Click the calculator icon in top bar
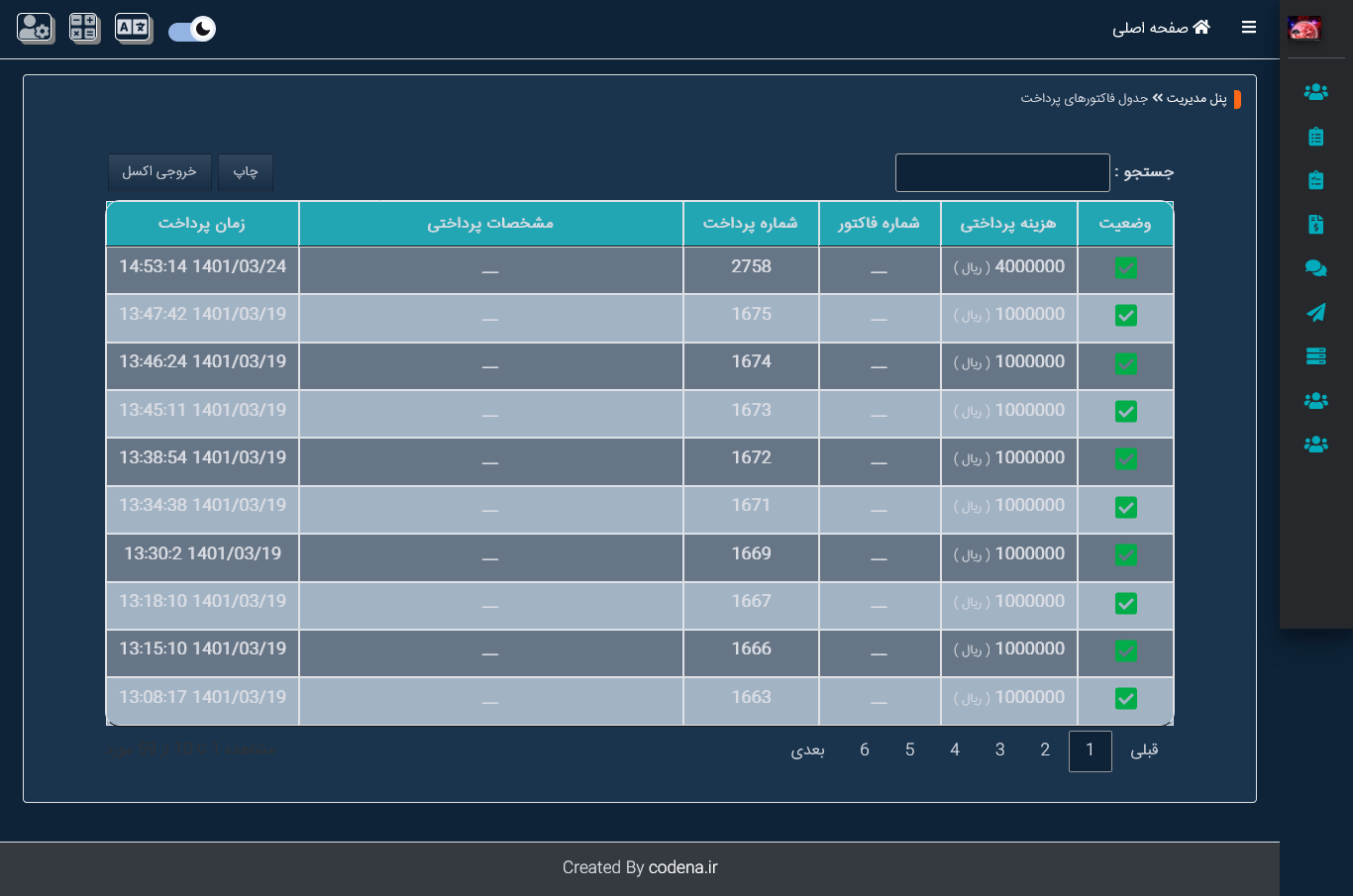Image resolution: width=1353 pixels, height=896 pixels. (x=83, y=28)
